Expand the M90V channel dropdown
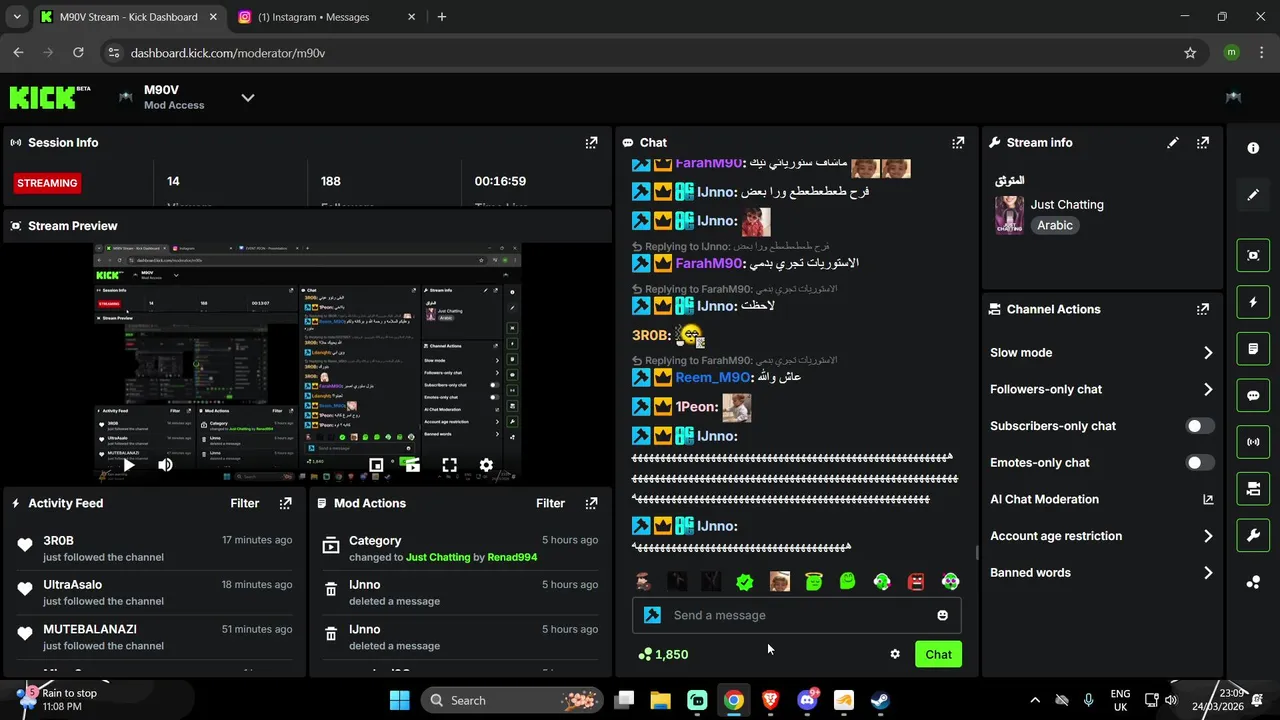The height and width of the screenshot is (720, 1280). click(248, 97)
